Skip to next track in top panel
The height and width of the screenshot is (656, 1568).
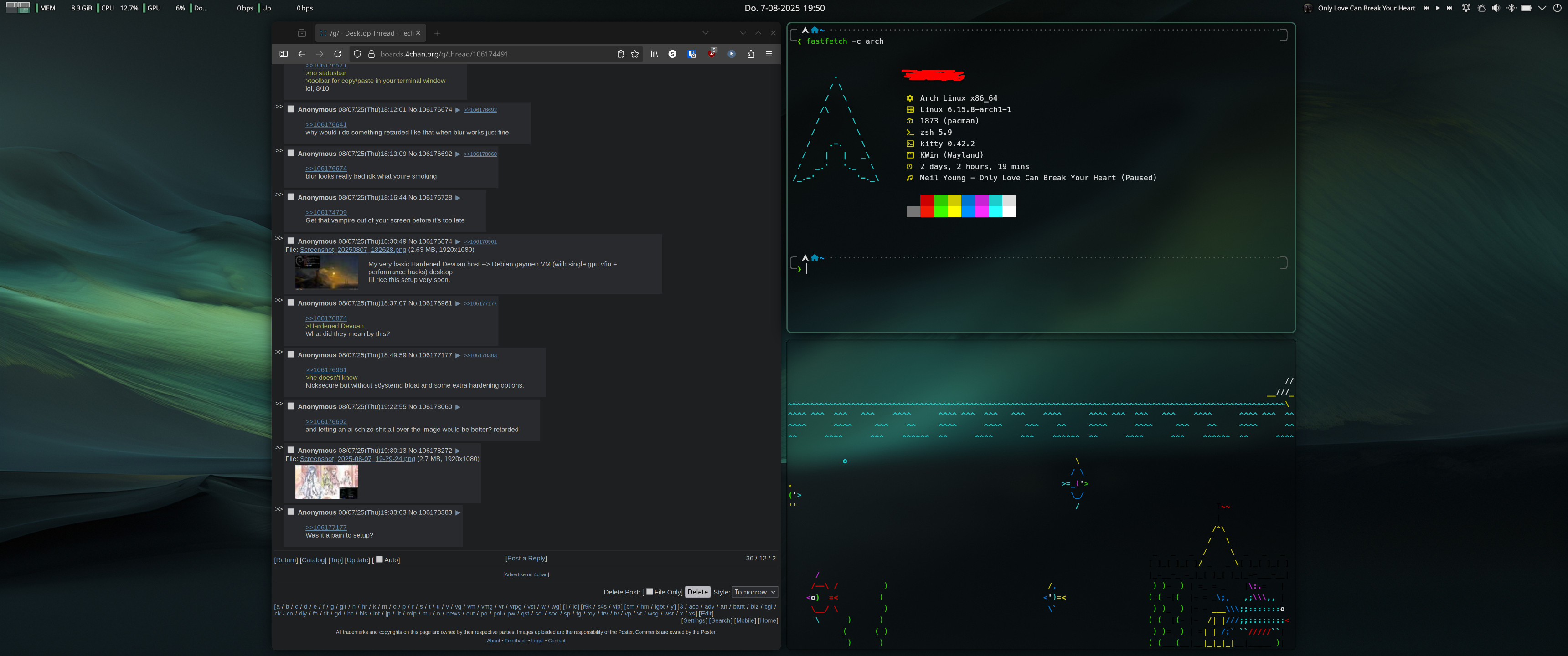[1449, 8]
